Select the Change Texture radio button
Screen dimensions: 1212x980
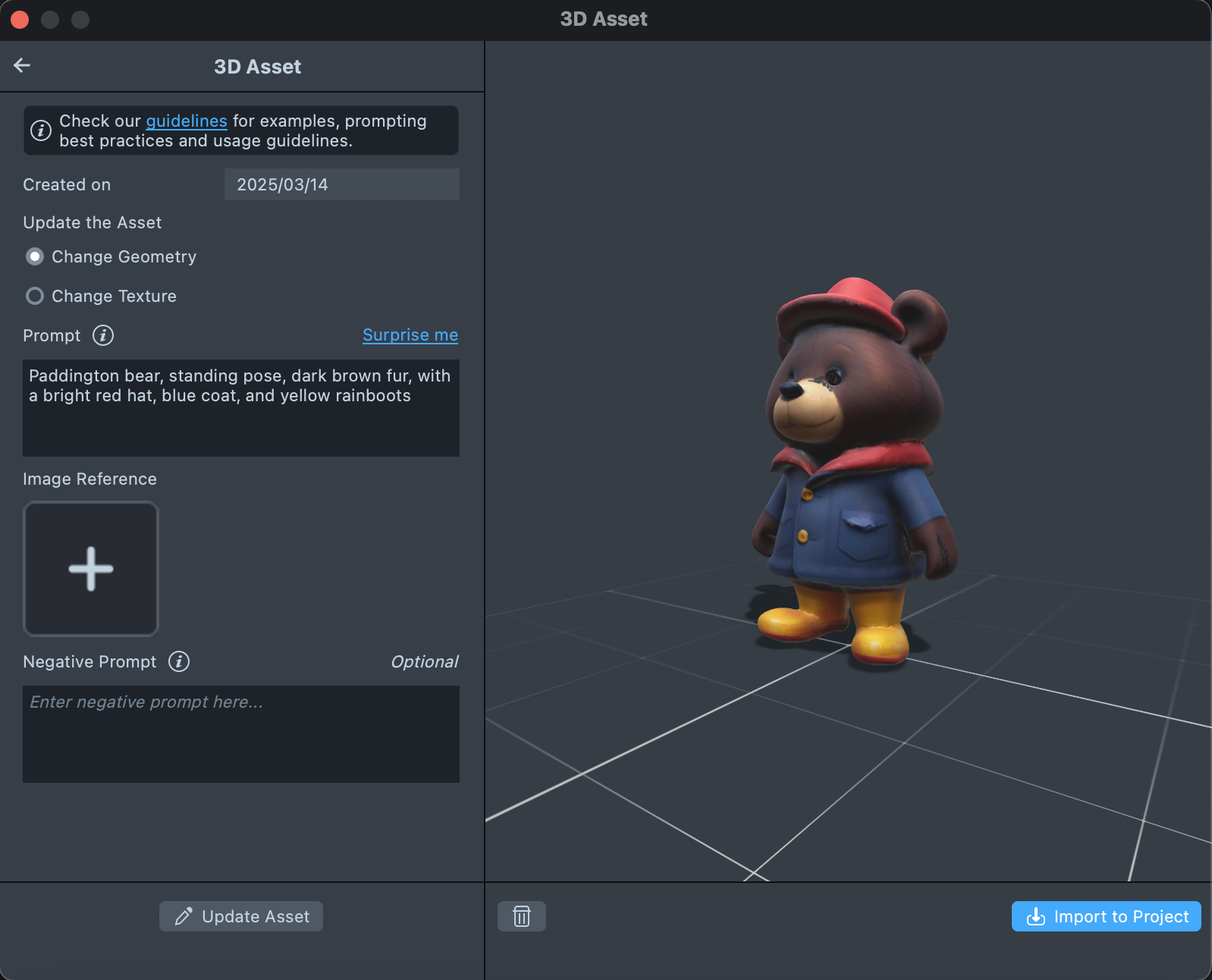click(35, 297)
